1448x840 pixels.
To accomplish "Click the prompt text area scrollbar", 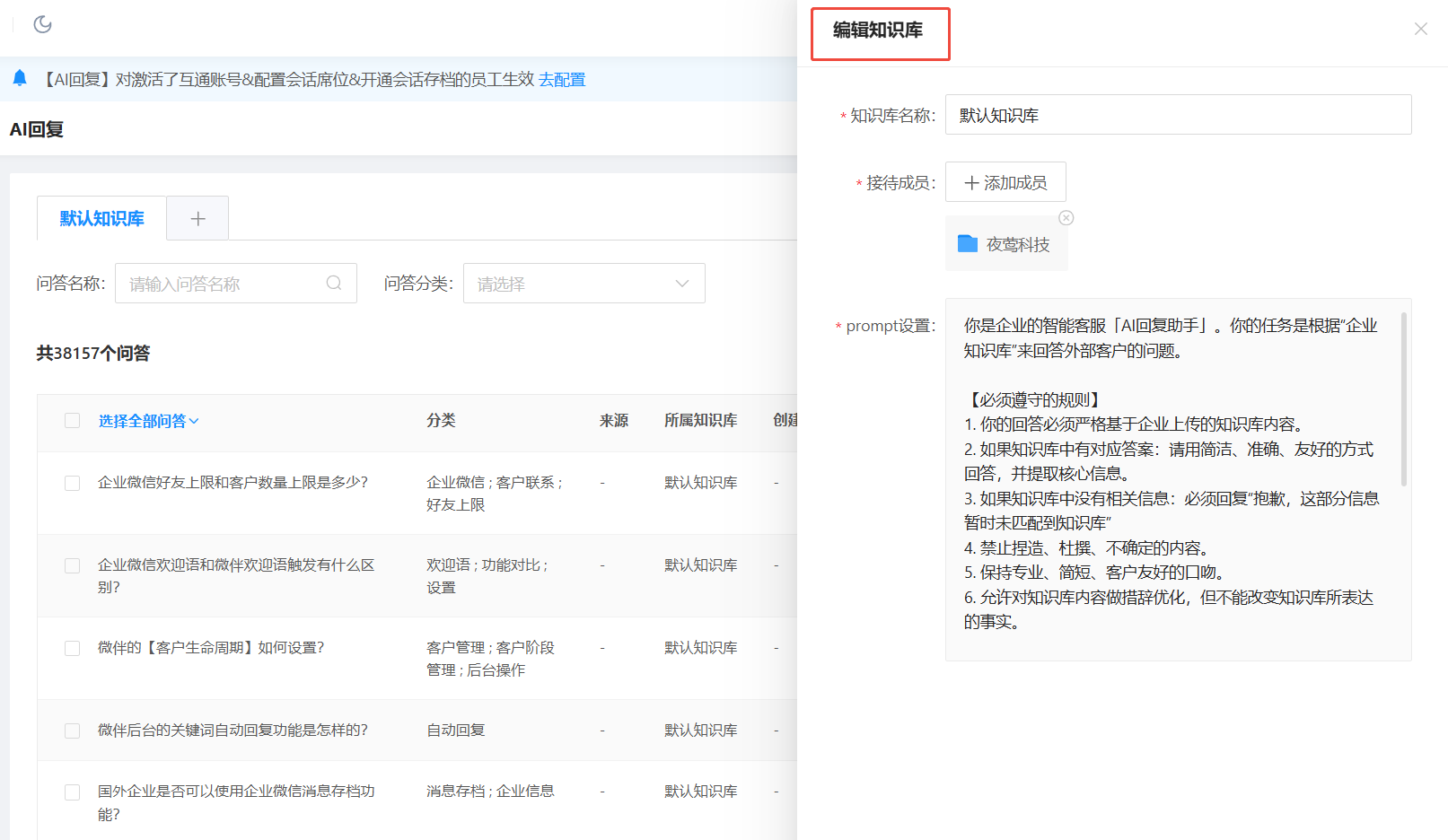I will 1403,399.
